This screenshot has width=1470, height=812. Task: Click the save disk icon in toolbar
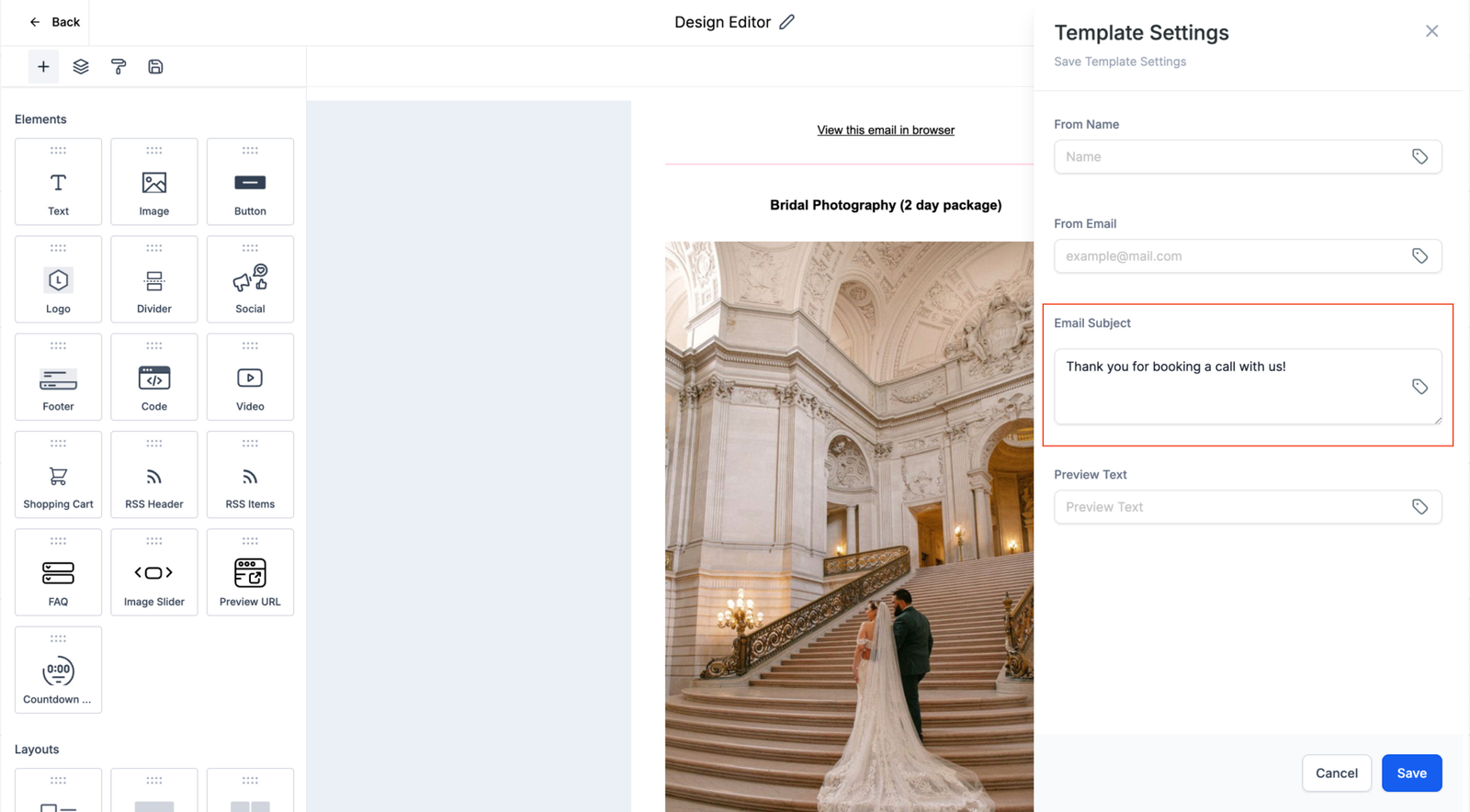pyautogui.click(x=155, y=67)
